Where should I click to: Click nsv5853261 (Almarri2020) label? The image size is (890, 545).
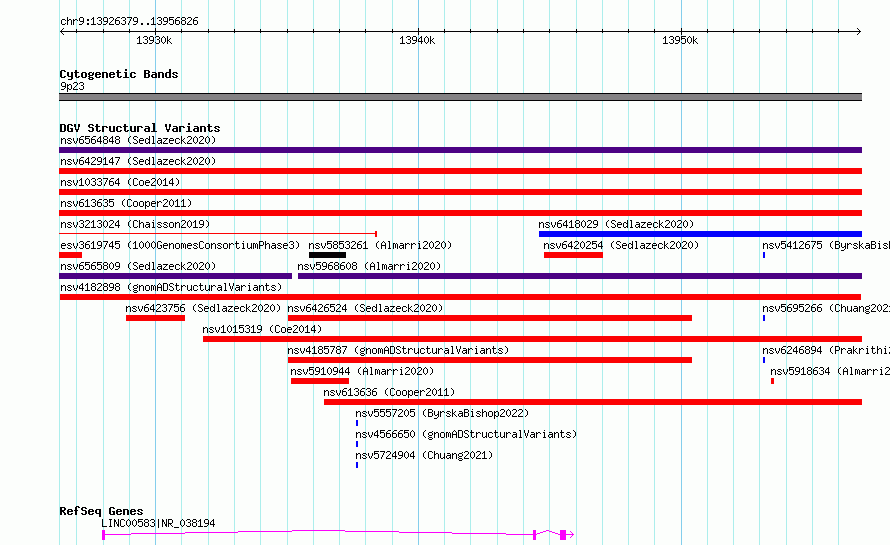[380, 245]
